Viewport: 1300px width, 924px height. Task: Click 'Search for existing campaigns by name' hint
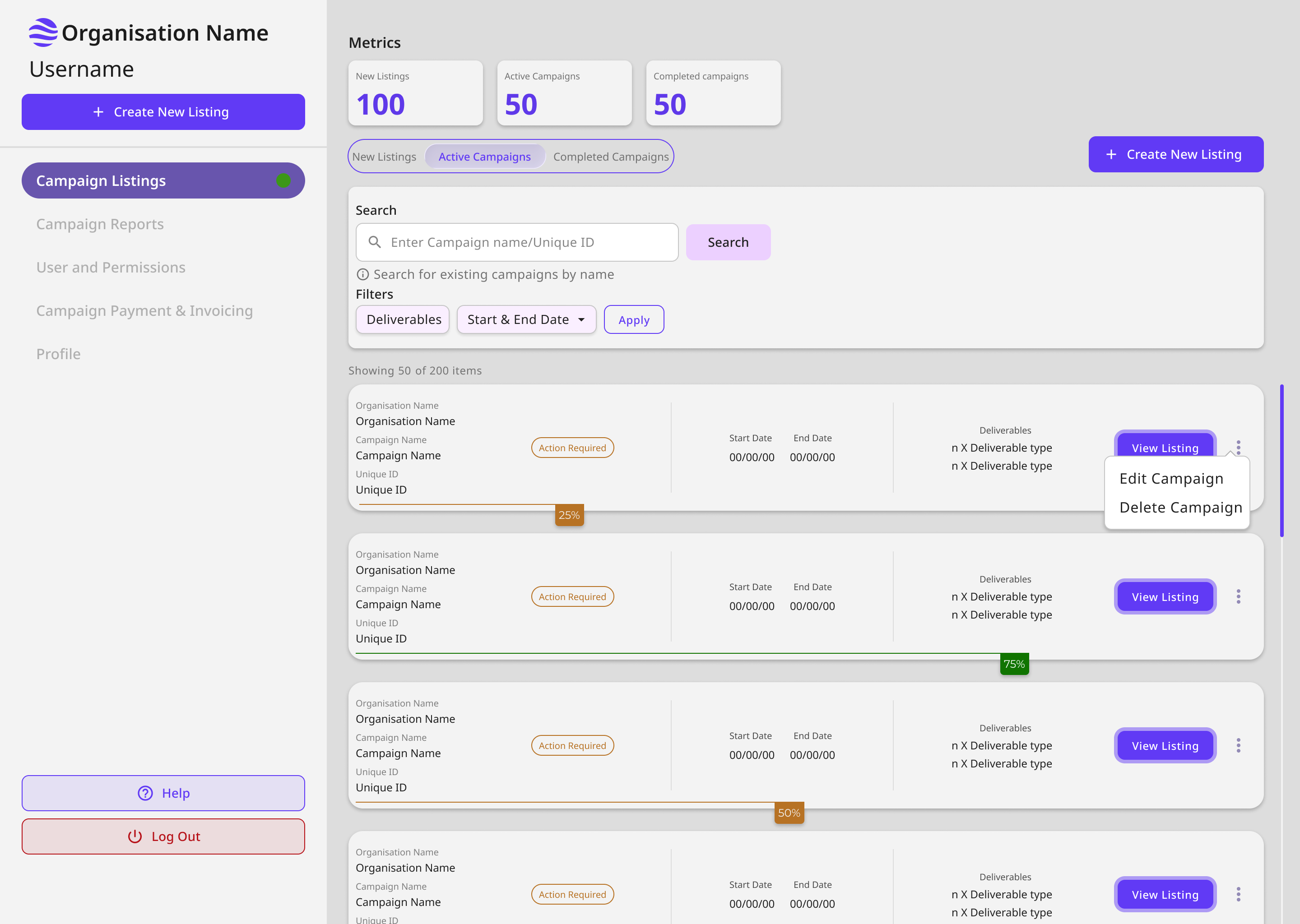494,274
